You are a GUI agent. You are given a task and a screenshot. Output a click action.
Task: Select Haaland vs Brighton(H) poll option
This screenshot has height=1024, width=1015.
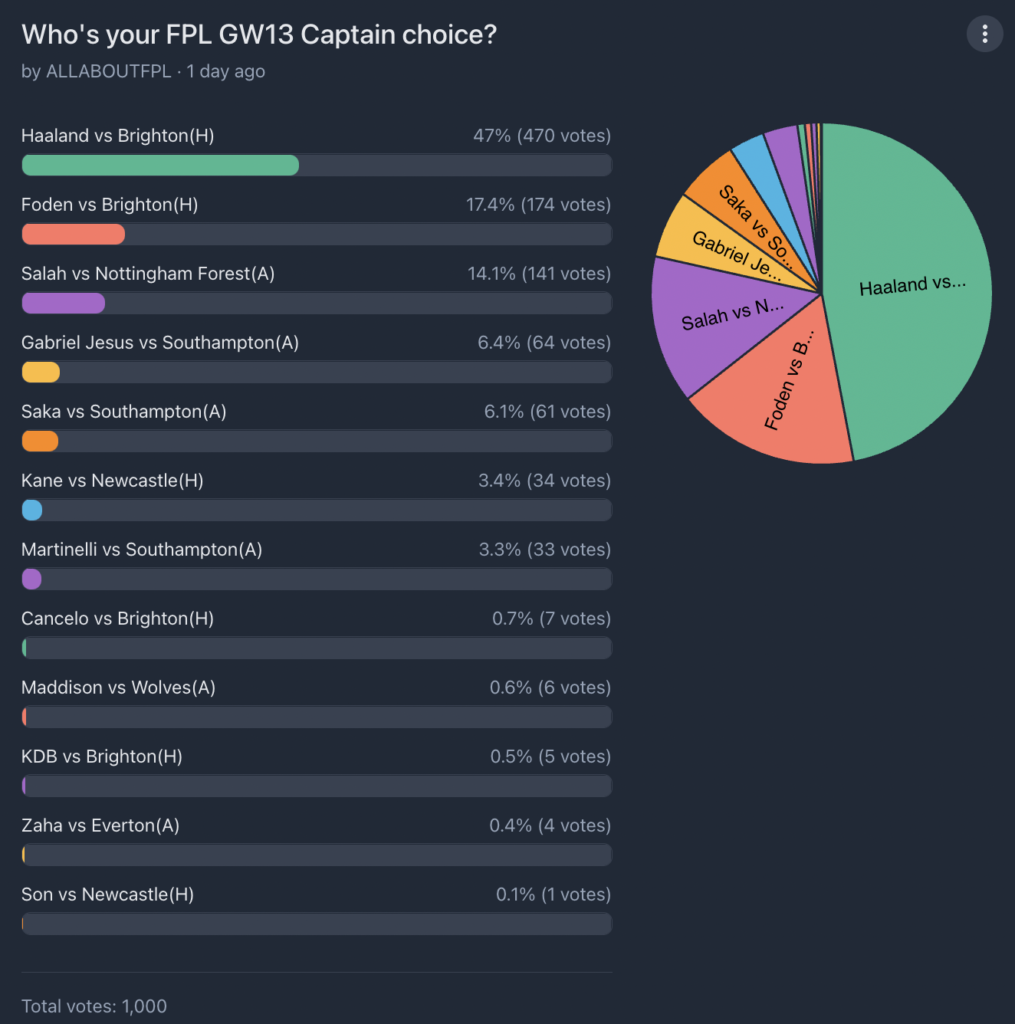[118, 136]
